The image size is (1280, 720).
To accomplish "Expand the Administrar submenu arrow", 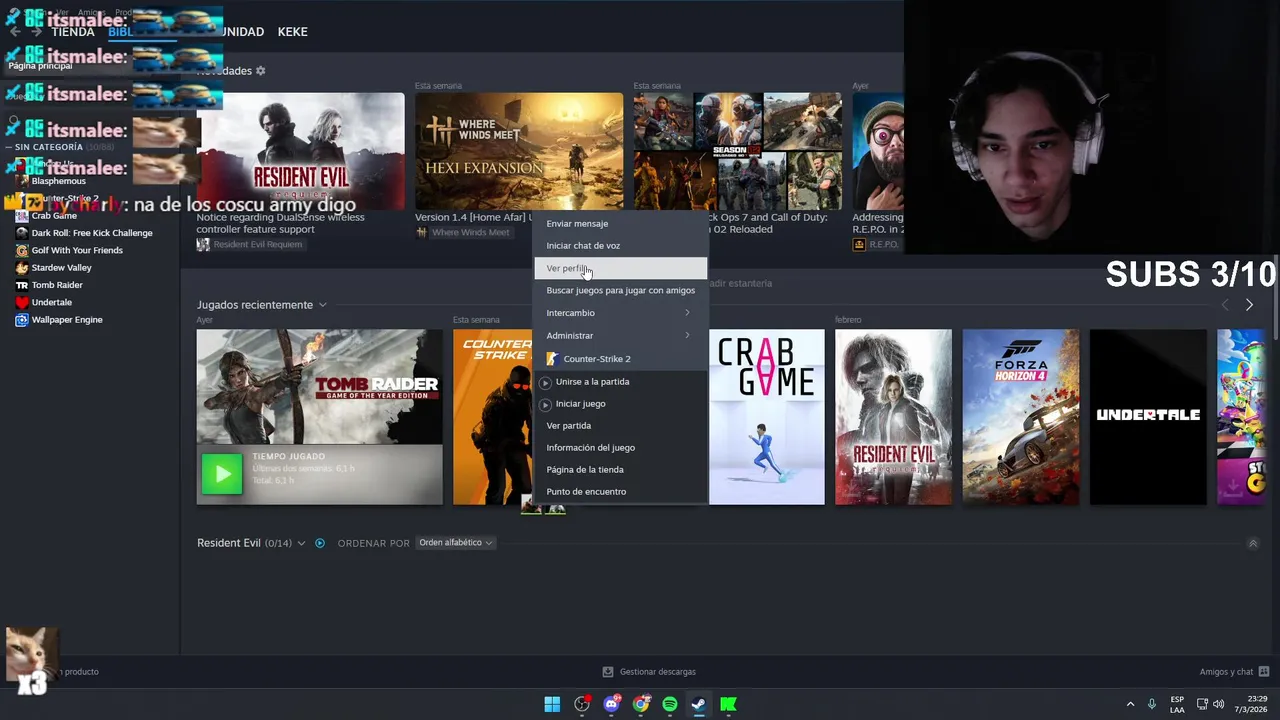I will tap(687, 335).
